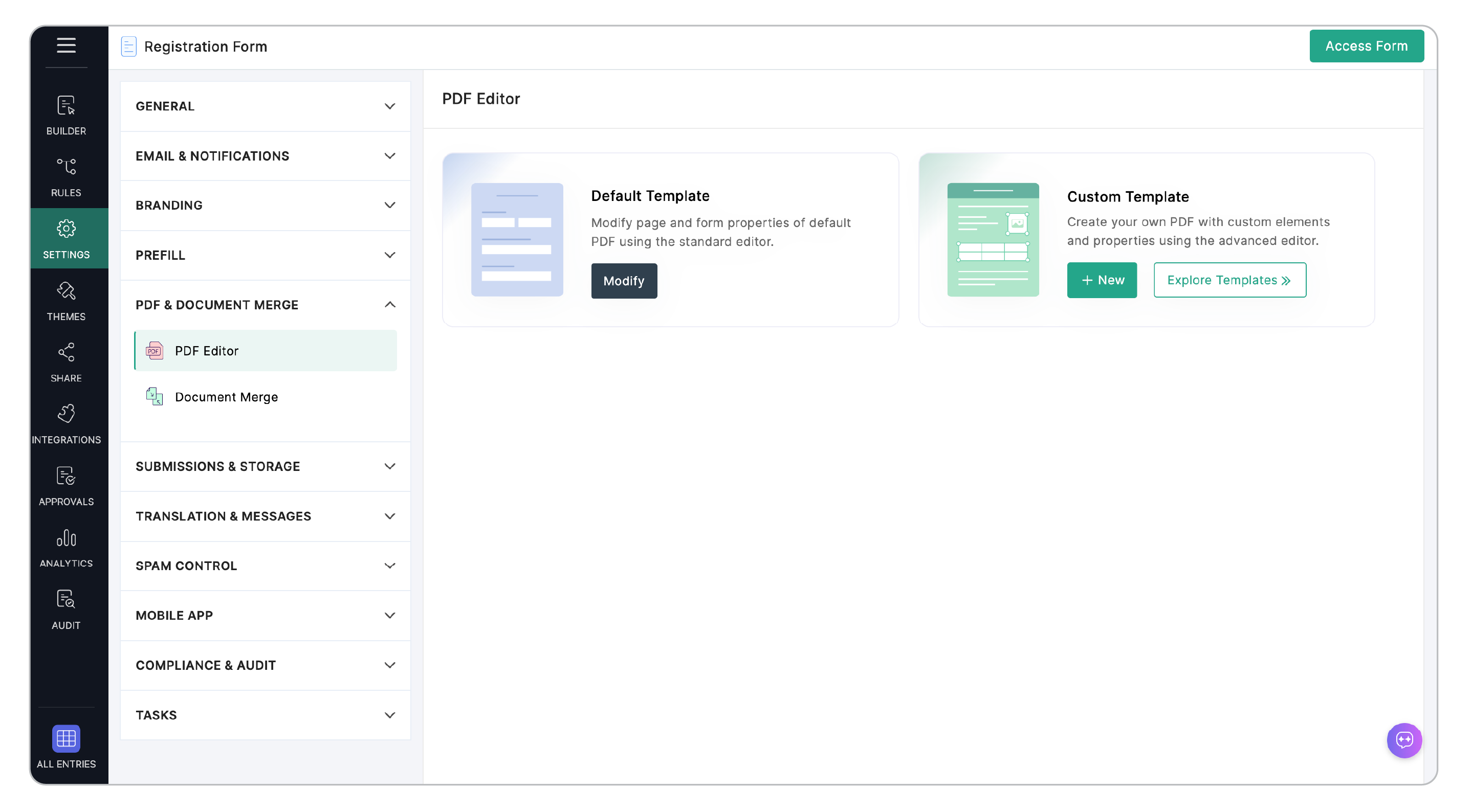This screenshot has height=812, width=1472.
Task: Open the Themes section
Action: pyautogui.click(x=67, y=301)
